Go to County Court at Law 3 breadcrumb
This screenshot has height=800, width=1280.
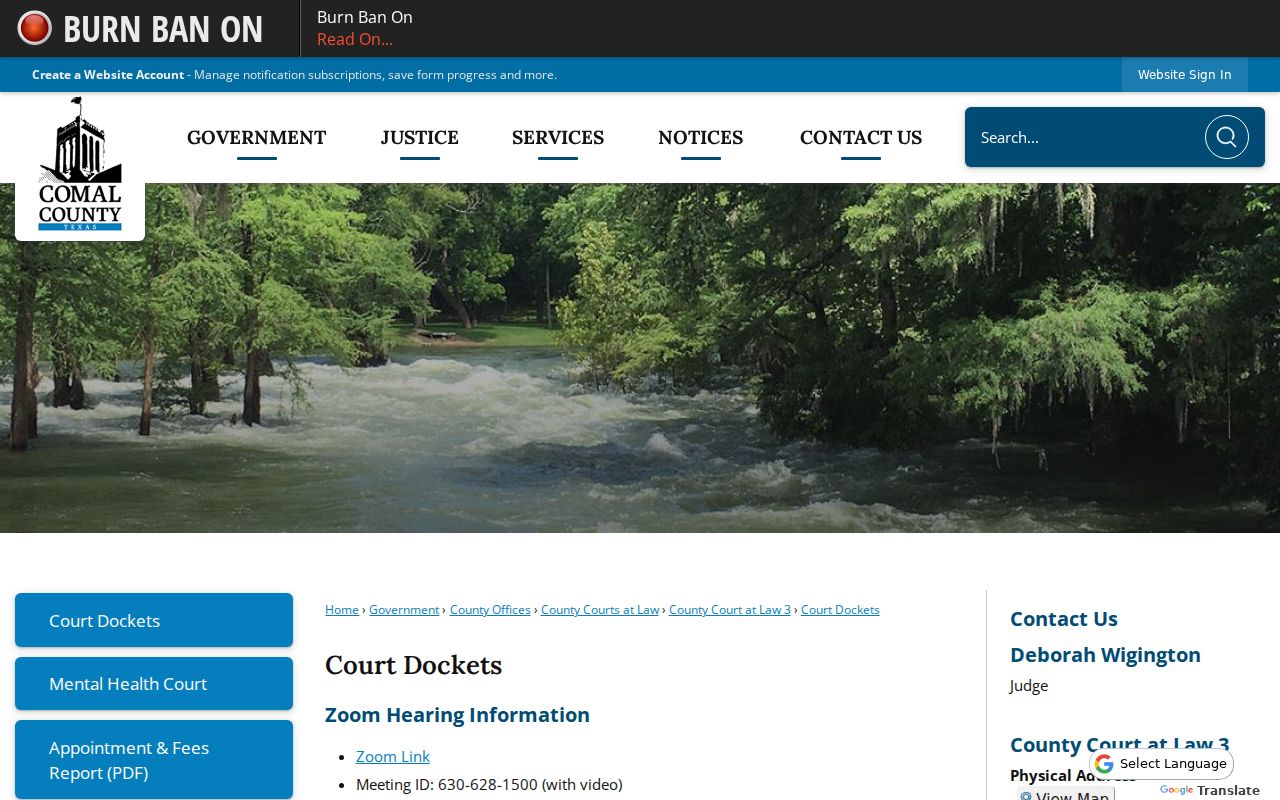[x=730, y=610]
